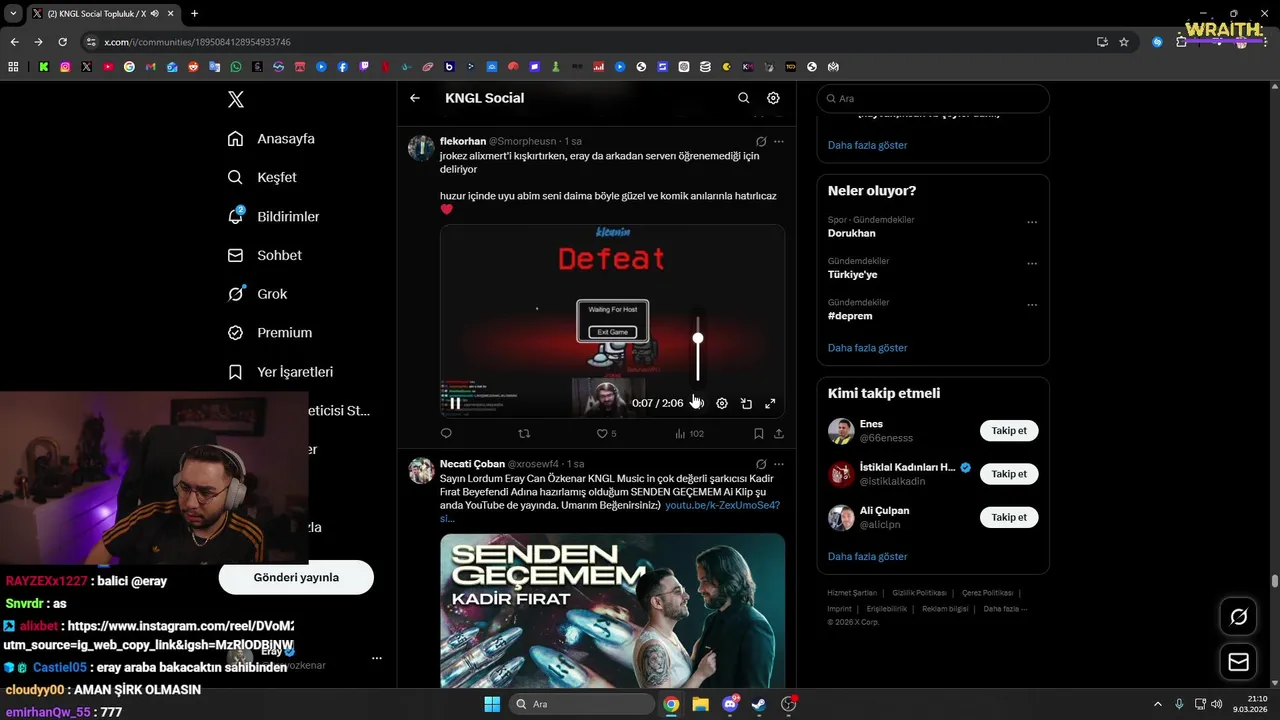This screenshot has height=720, width=1280.
Task: Open Daha fazla footer link
Action: pyautogui.click(x=1005, y=608)
